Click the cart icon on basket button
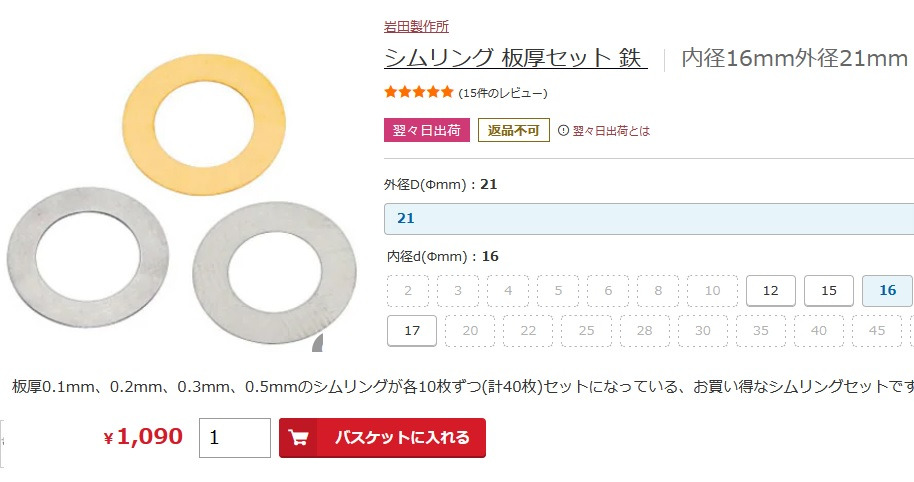This screenshot has height=482, width=914. coord(298,438)
